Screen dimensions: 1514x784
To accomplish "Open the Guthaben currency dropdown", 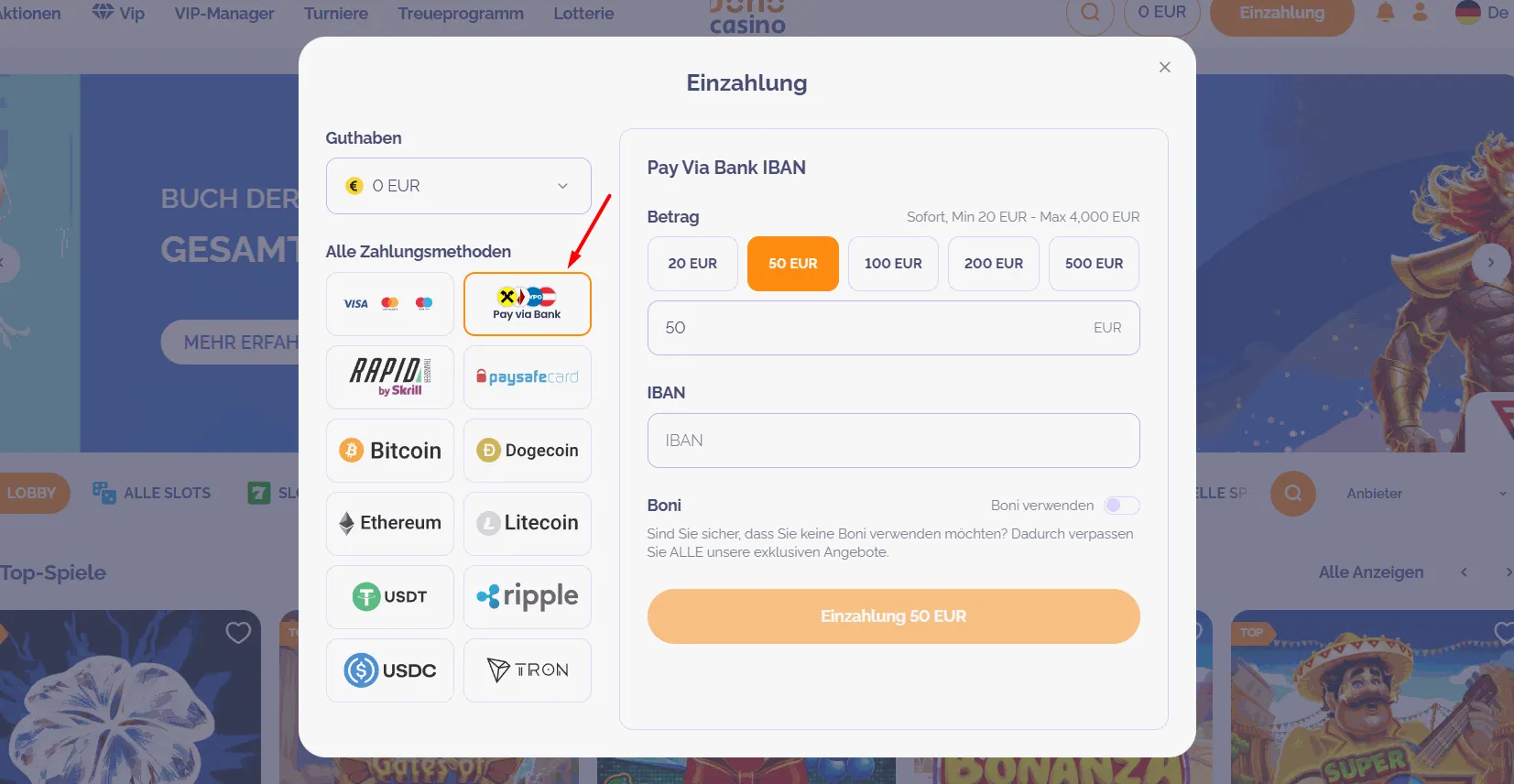I will pos(458,186).
